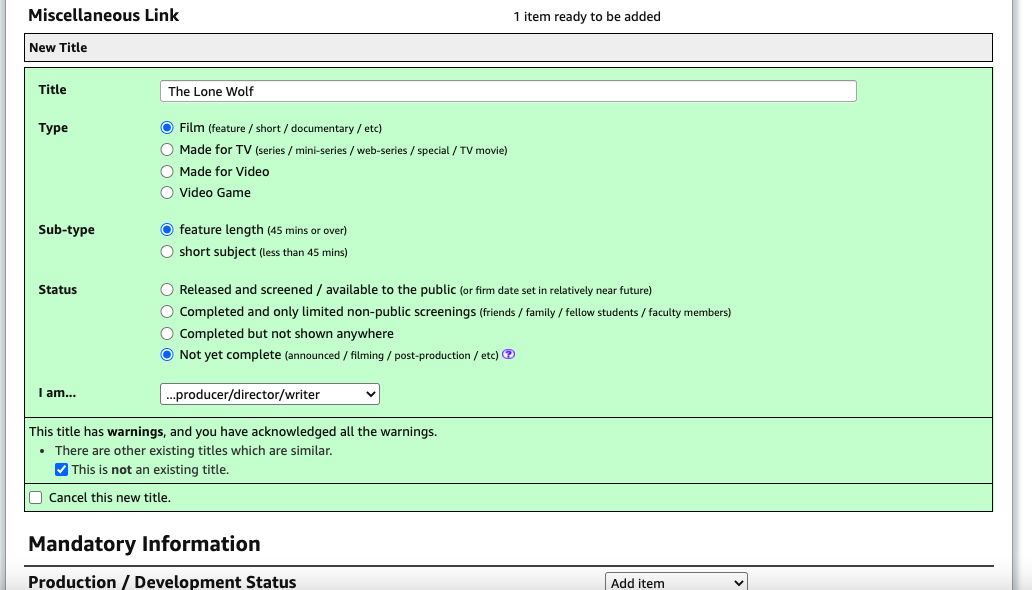Image resolution: width=1032 pixels, height=590 pixels.
Task: Click the Title text field
Action: coord(508,91)
